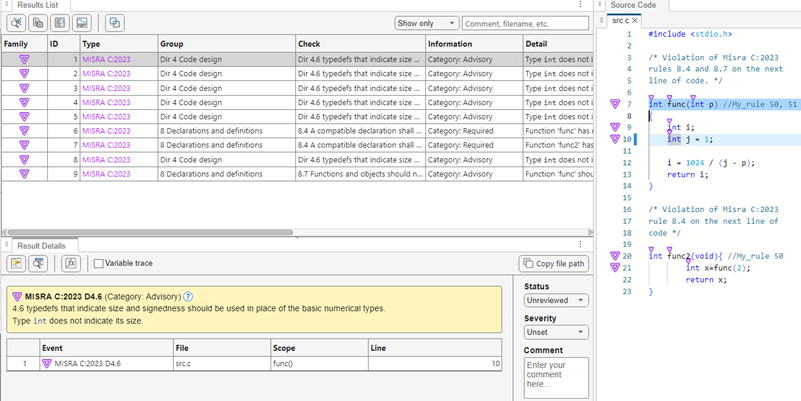Open the Severity dropdown showing Unset
The width and height of the screenshot is (801, 401).
point(556,332)
